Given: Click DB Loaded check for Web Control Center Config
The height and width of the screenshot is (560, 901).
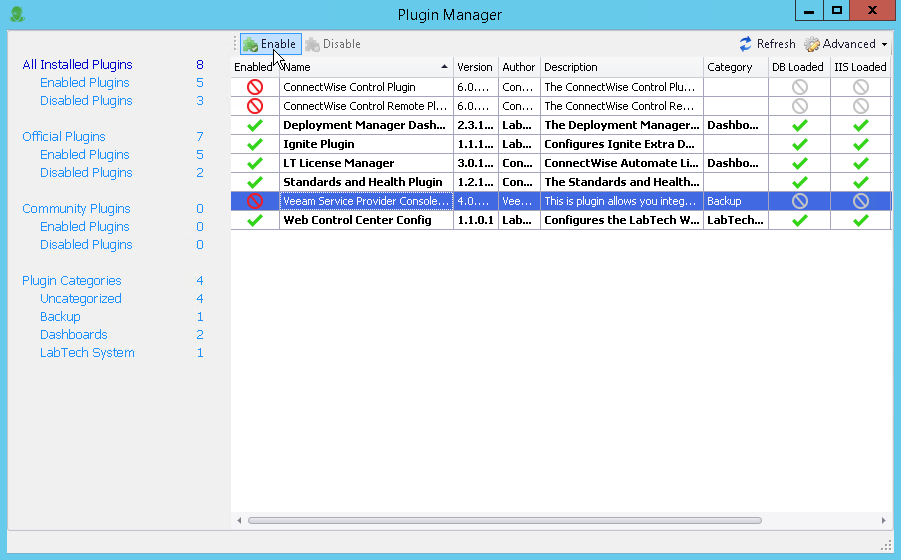Looking at the screenshot, I should 800,220.
